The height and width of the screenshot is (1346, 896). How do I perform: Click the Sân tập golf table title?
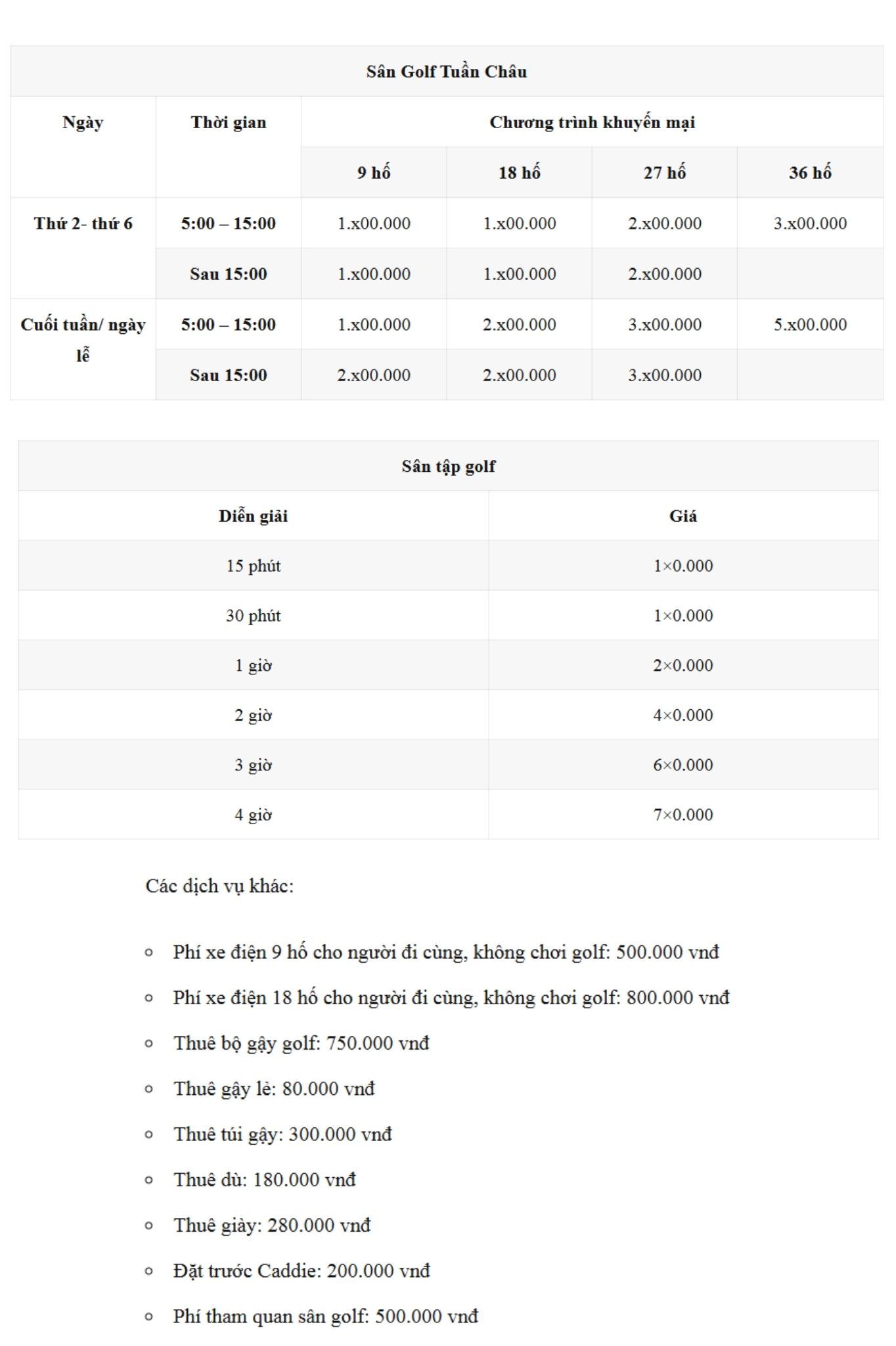click(449, 467)
